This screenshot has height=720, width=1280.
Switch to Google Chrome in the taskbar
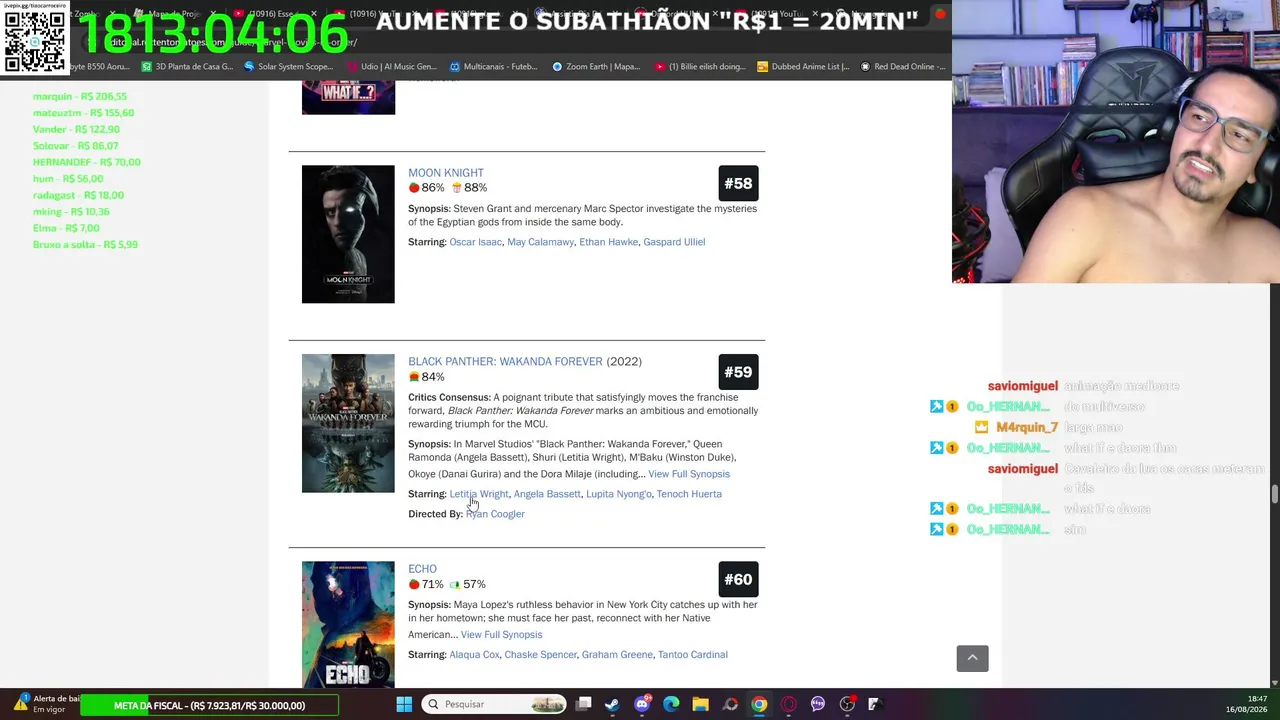759,704
